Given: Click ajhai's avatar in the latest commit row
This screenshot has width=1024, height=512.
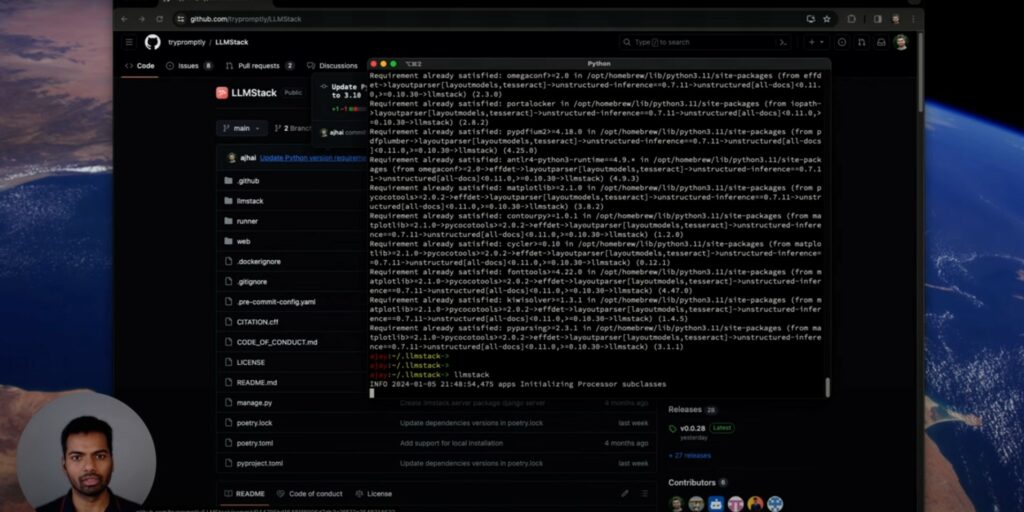Looking at the screenshot, I should coord(231,158).
